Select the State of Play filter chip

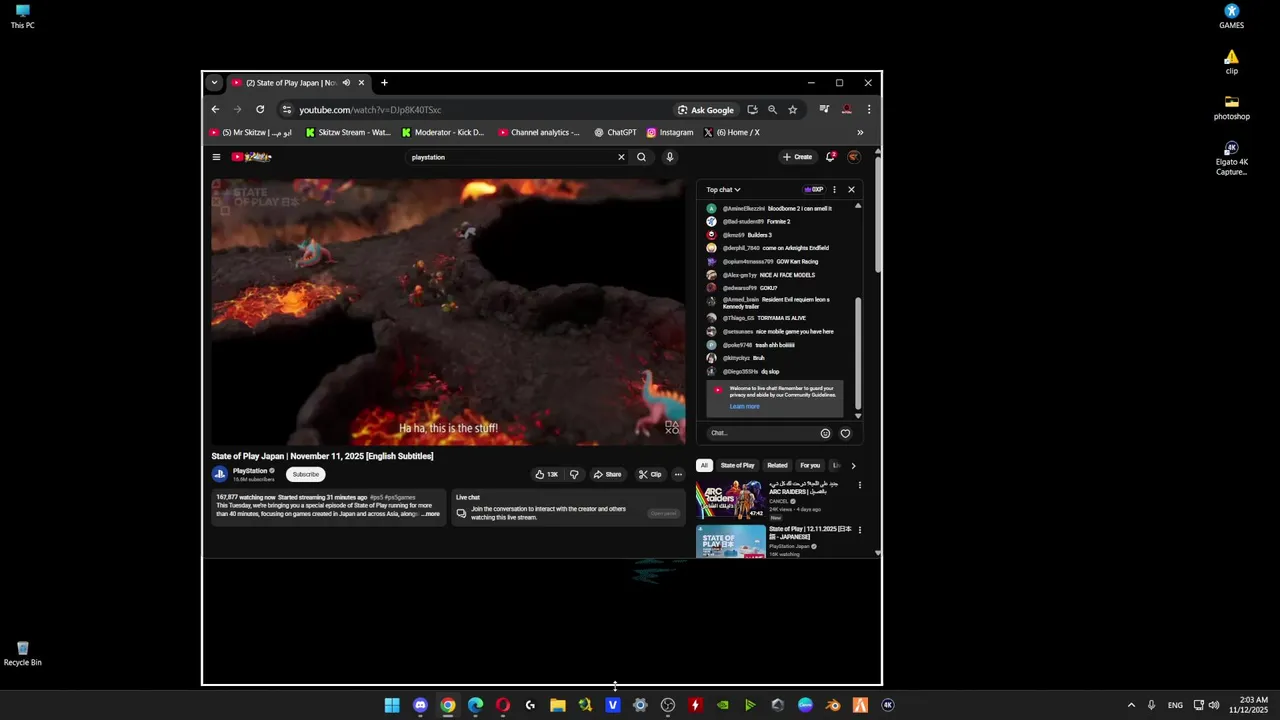click(738, 465)
